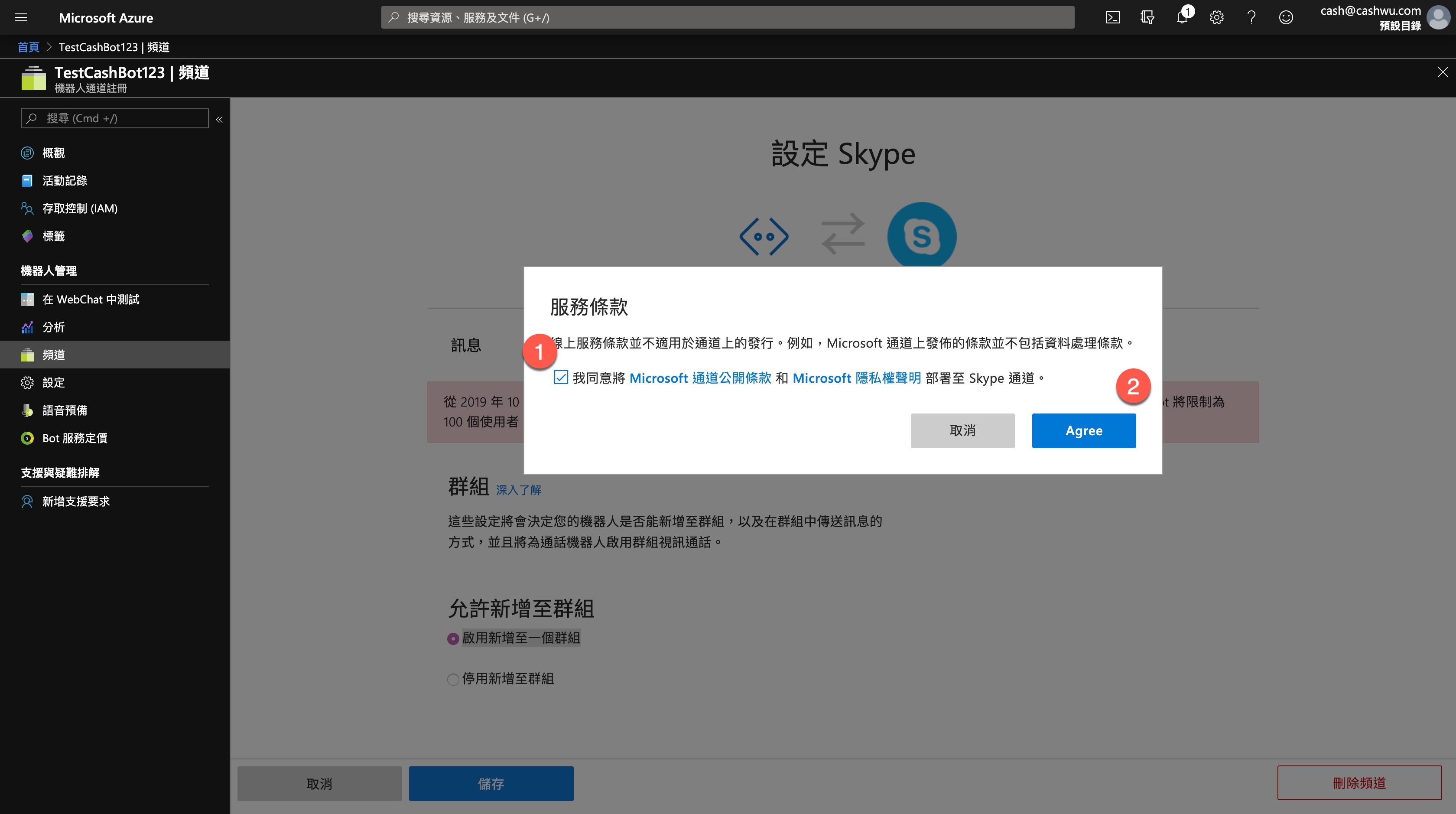Open Microsoft 隱私權聲明 link
Image resolution: width=1456 pixels, height=814 pixels.
[x=856, y=378]
